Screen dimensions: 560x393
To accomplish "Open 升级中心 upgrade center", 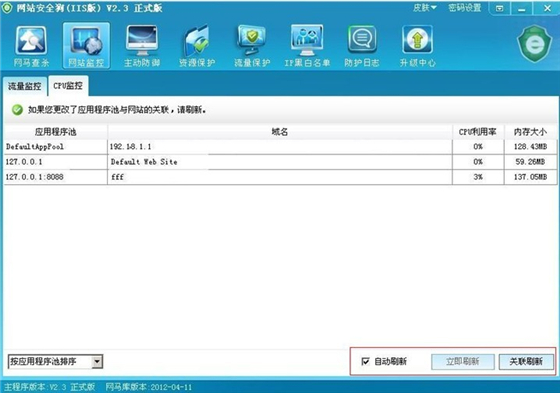I will pos(417,46).
